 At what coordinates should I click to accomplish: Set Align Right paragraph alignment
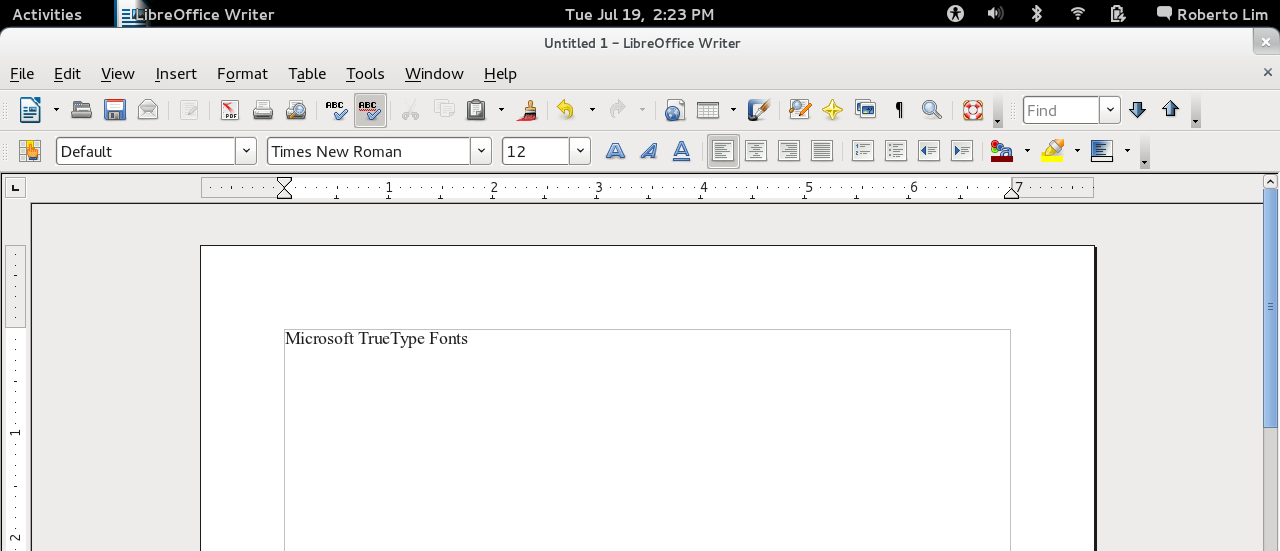789,151
